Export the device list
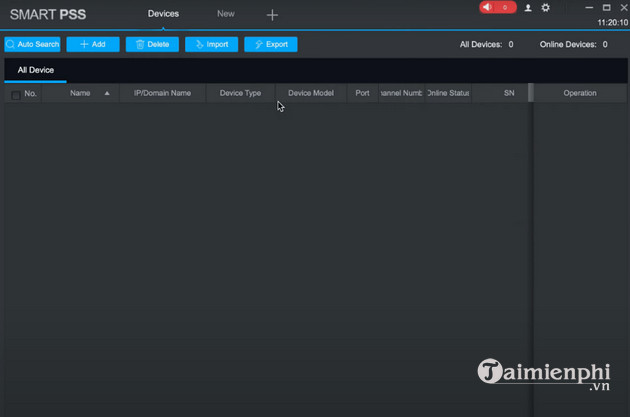Screen dimensions: 630x417 270,44
